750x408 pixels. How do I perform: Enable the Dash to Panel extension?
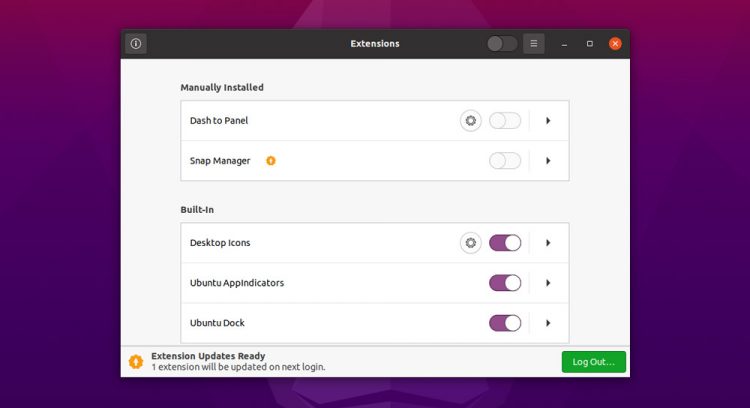[x=505, y=121]
